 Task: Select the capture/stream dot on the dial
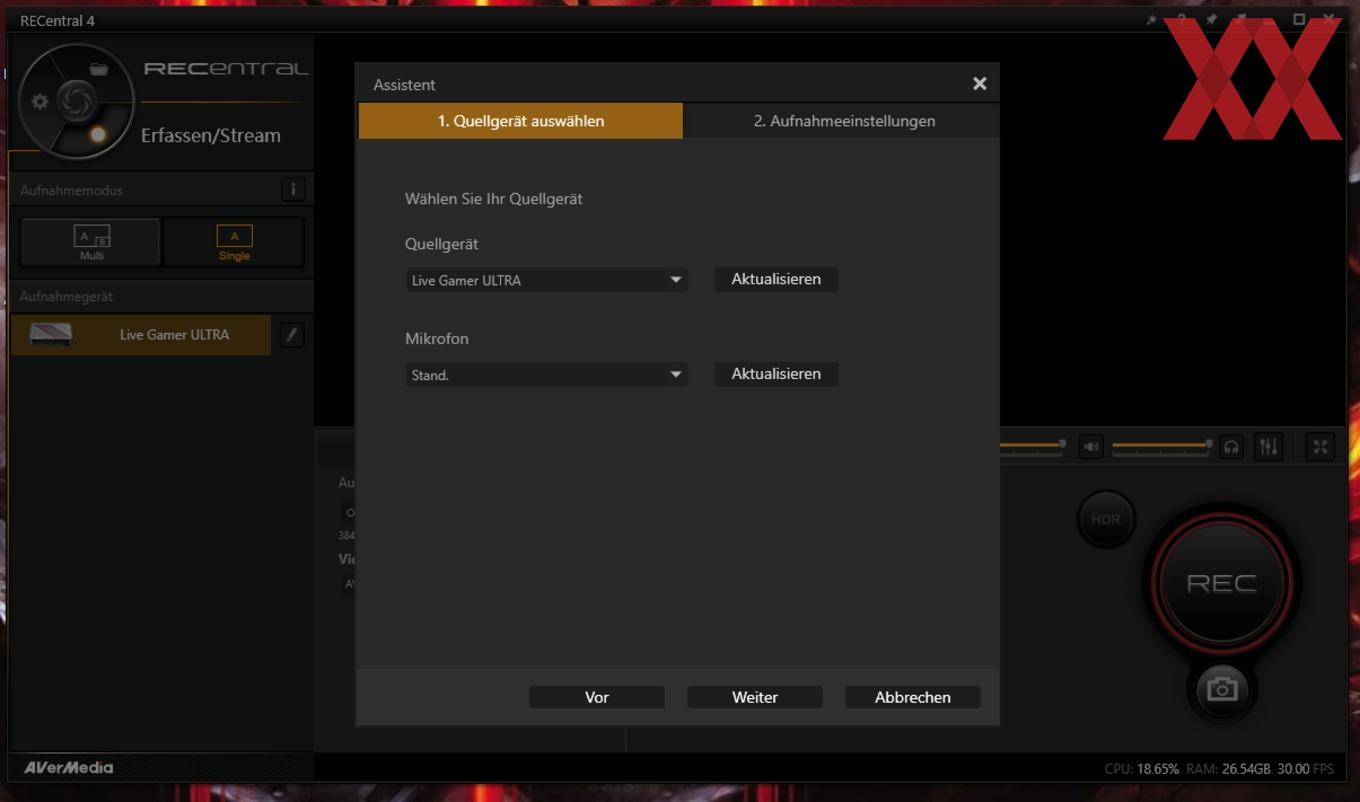click(98, 134)
